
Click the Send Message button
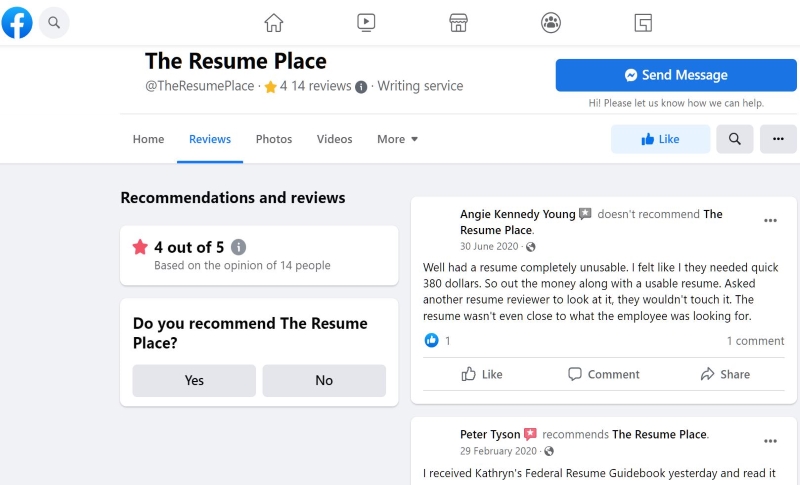point(676,75)
